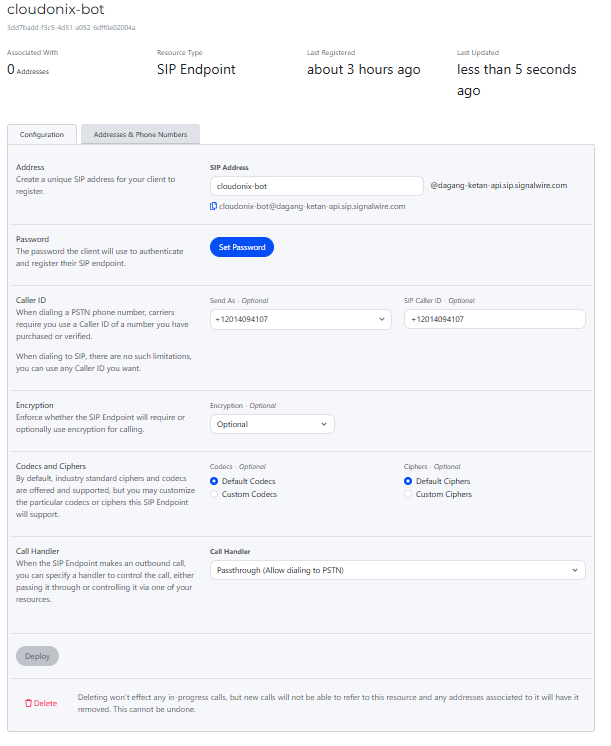
Task: Choose the Custom Ciphers option
Action: [408, 494]
